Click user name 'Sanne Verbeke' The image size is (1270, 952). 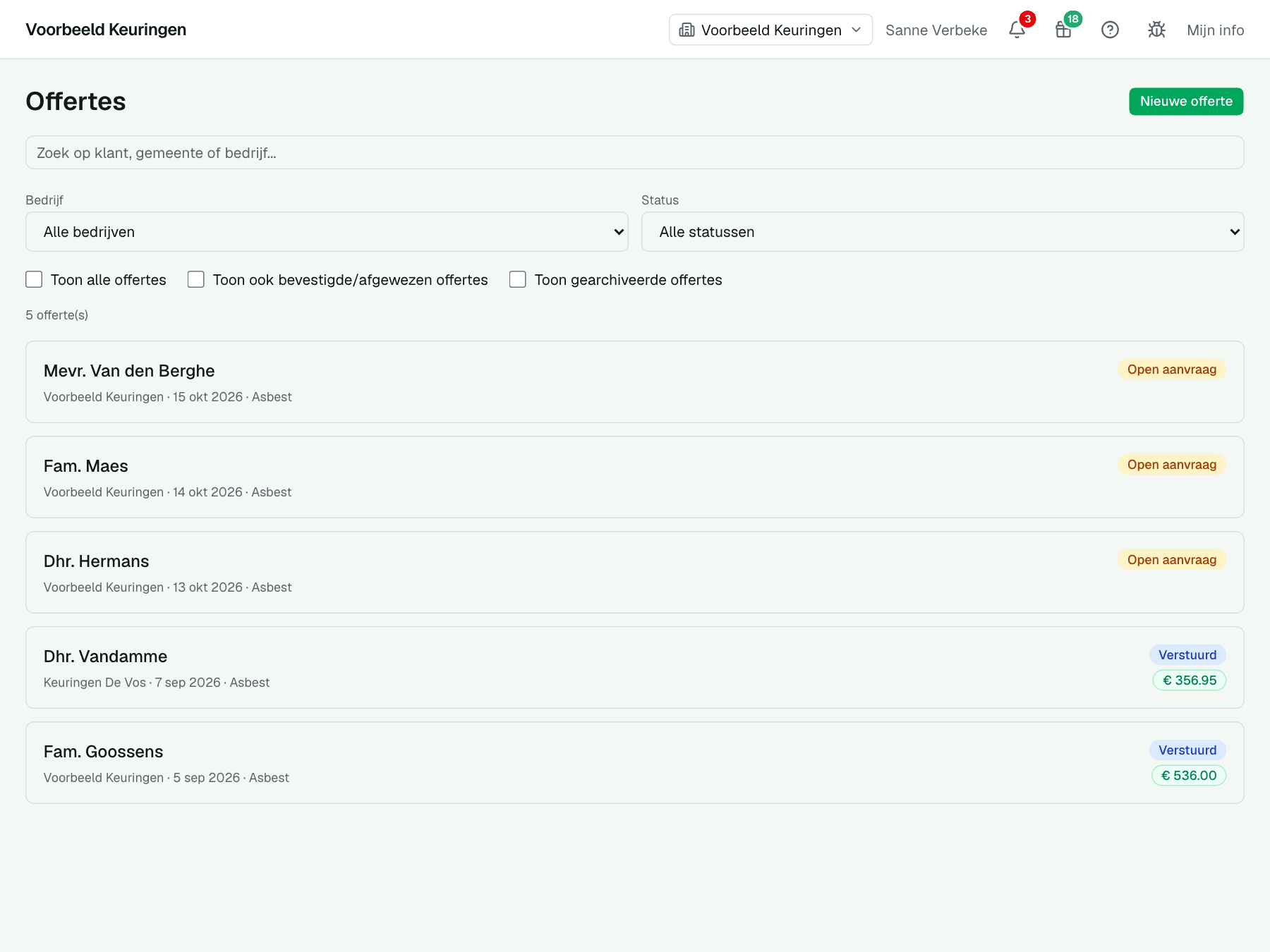(936, 30)
